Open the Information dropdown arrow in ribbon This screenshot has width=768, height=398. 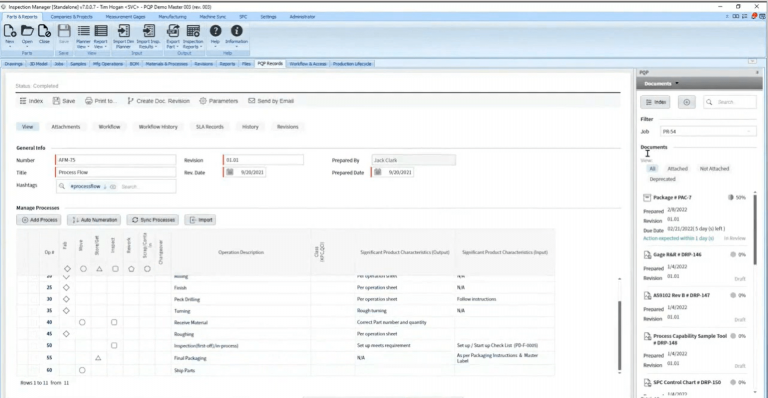pos(236,47)
